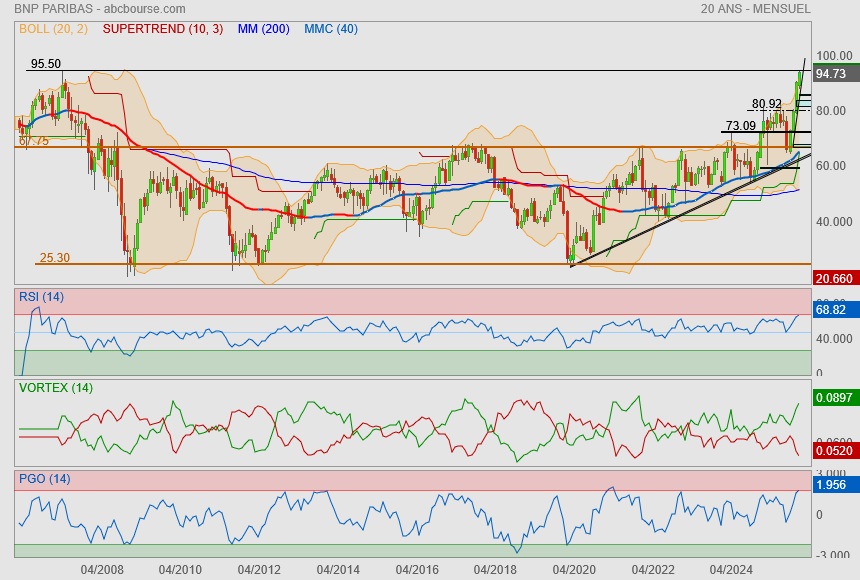Click the 25.30 support level label
The height and width of the screenshot is (580, 860).
54,258
